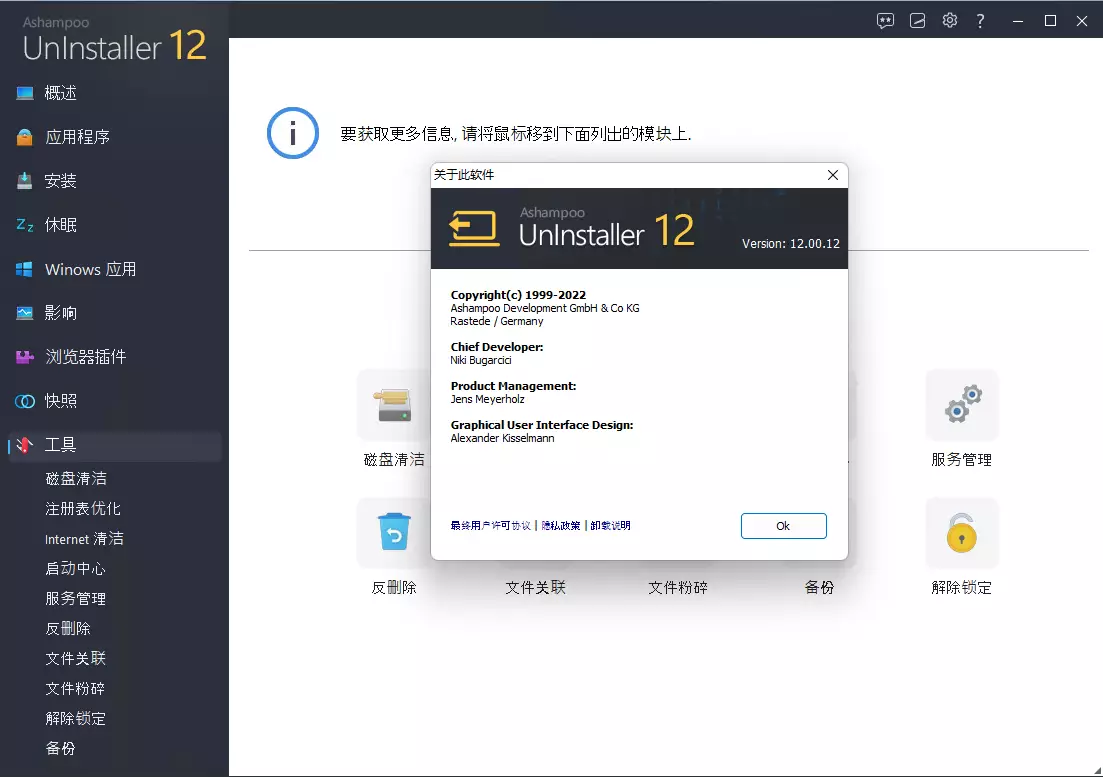Select 影响 label in the sidebar
This screenshot has width=1103, height=777.
click(60, 313)
